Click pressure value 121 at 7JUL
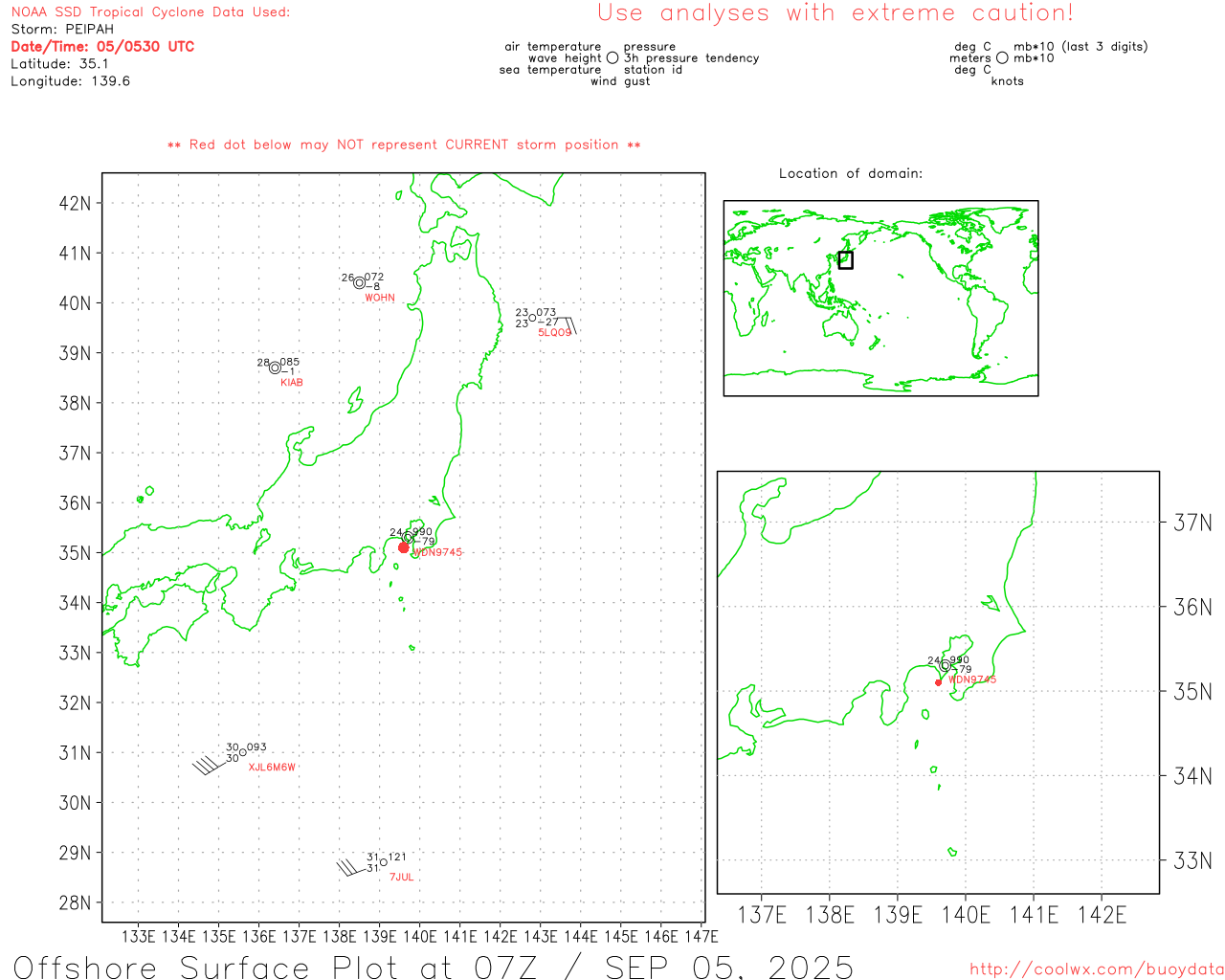 pyautogui.click(x=397, y=857)
